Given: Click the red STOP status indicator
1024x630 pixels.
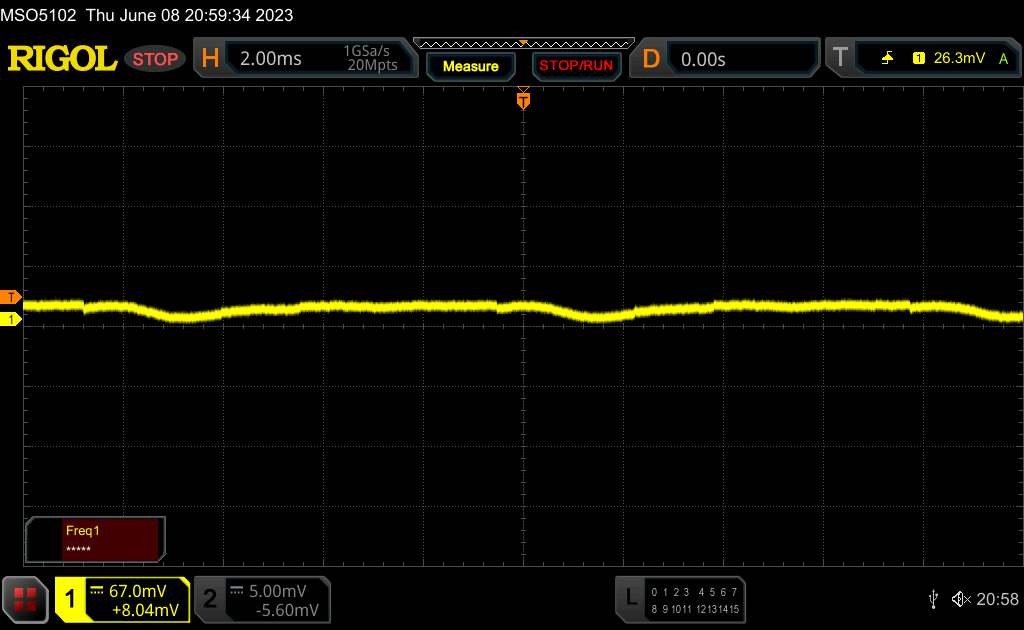Looking at the screenshot, I should tap(156, 59).
